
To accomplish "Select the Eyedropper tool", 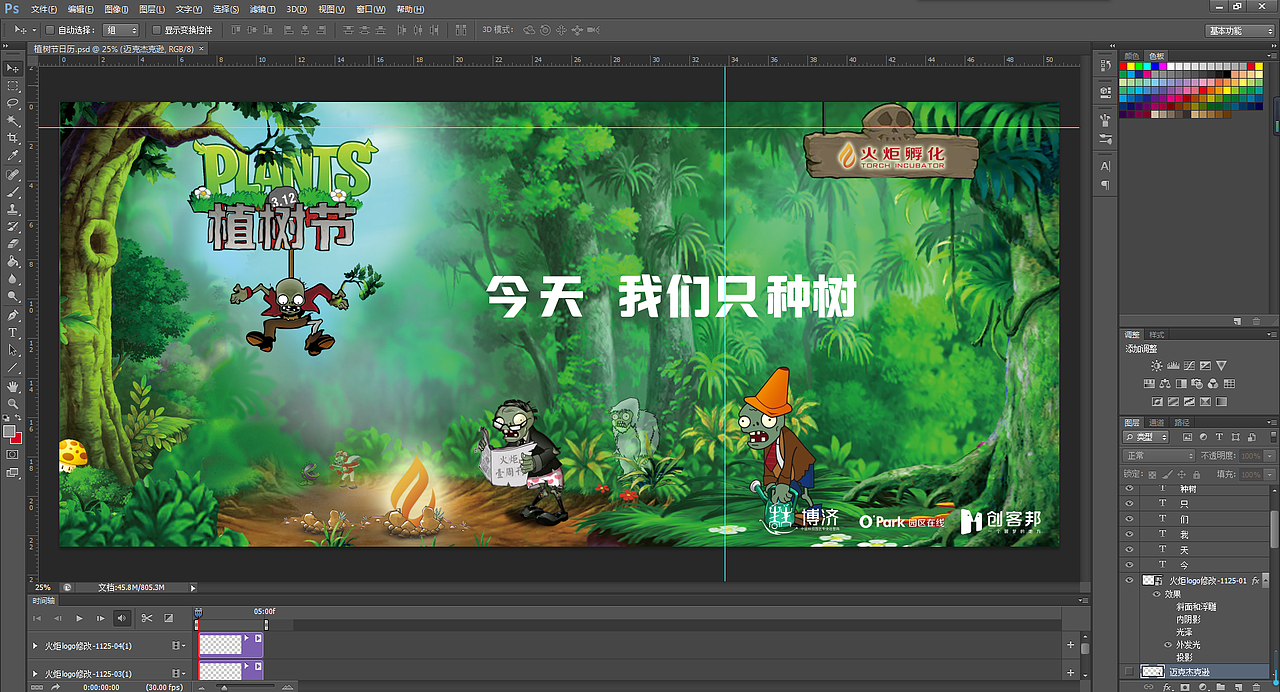I will coord(13,156).
